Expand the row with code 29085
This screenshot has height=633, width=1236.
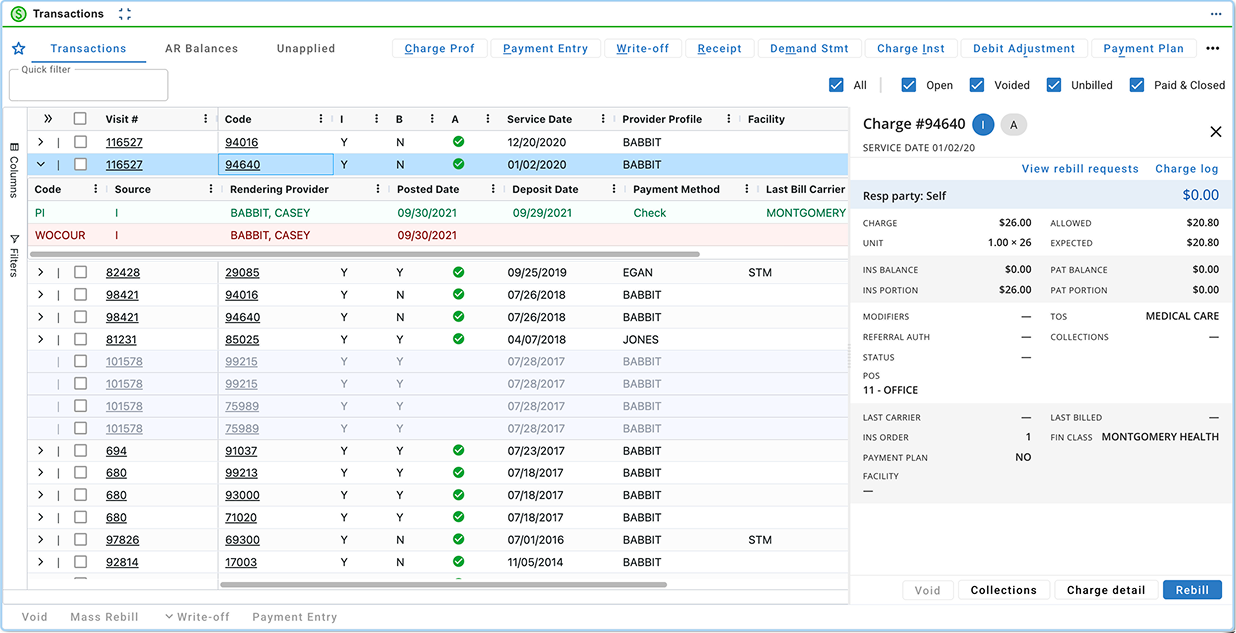(41, 272)
